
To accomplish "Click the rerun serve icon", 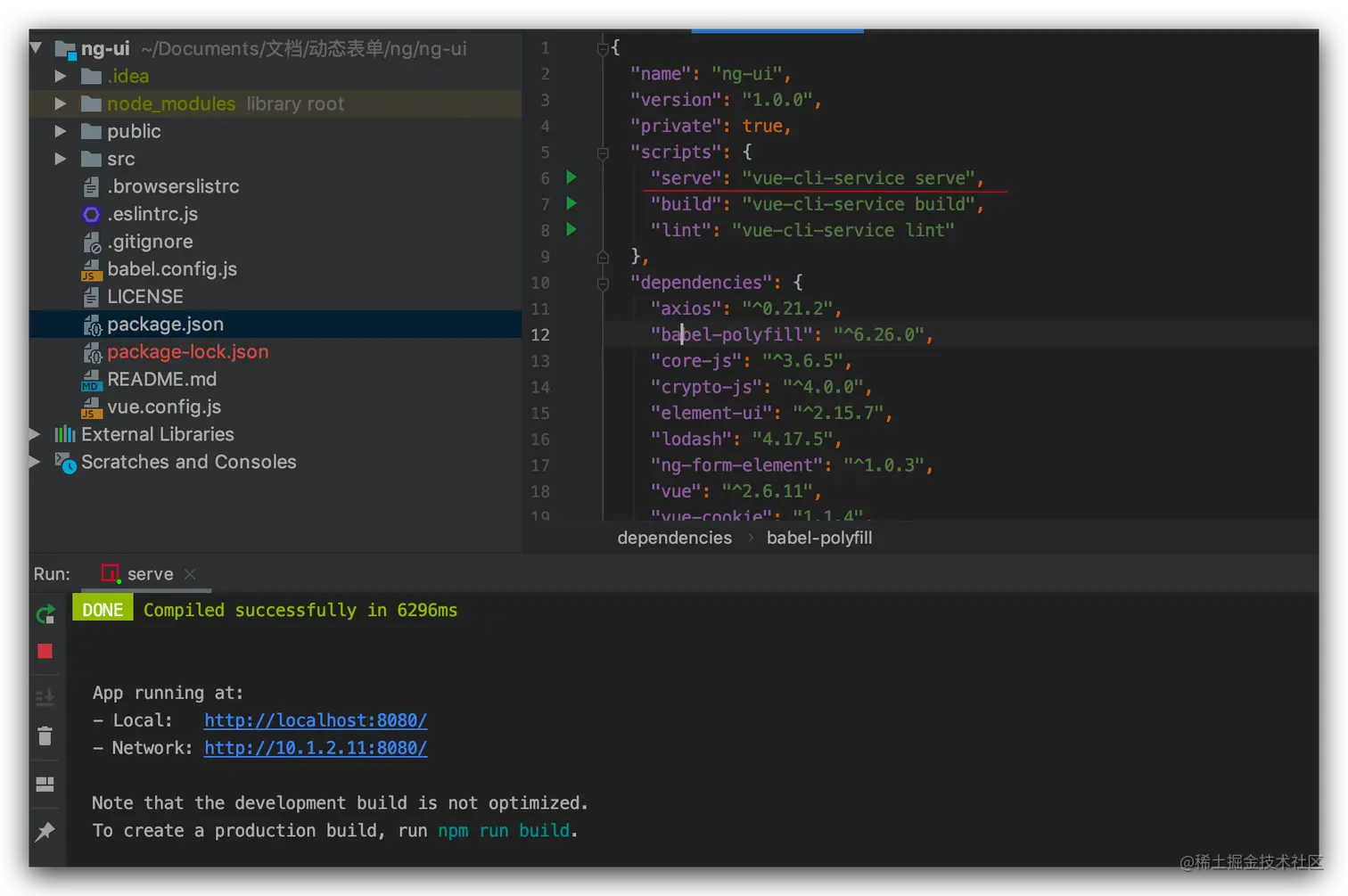I will pyautogui.click(x=45, y=613).
